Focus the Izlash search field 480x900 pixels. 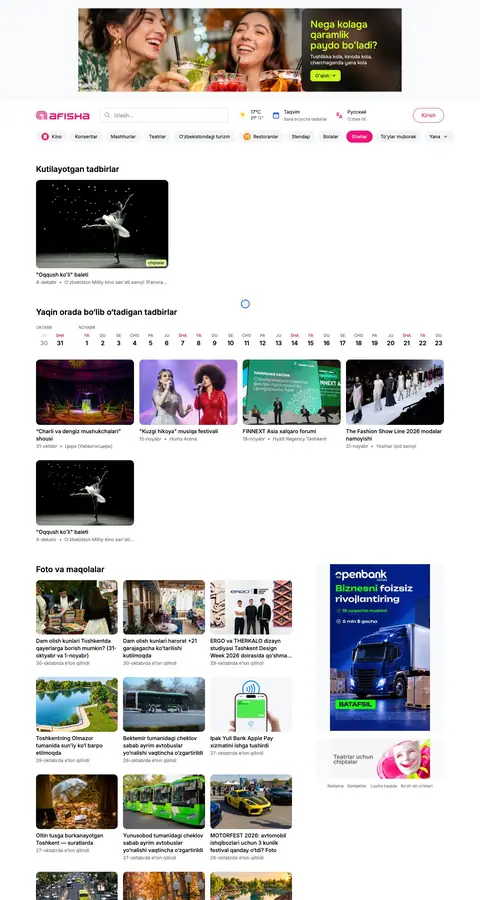[x=164, y=115]
